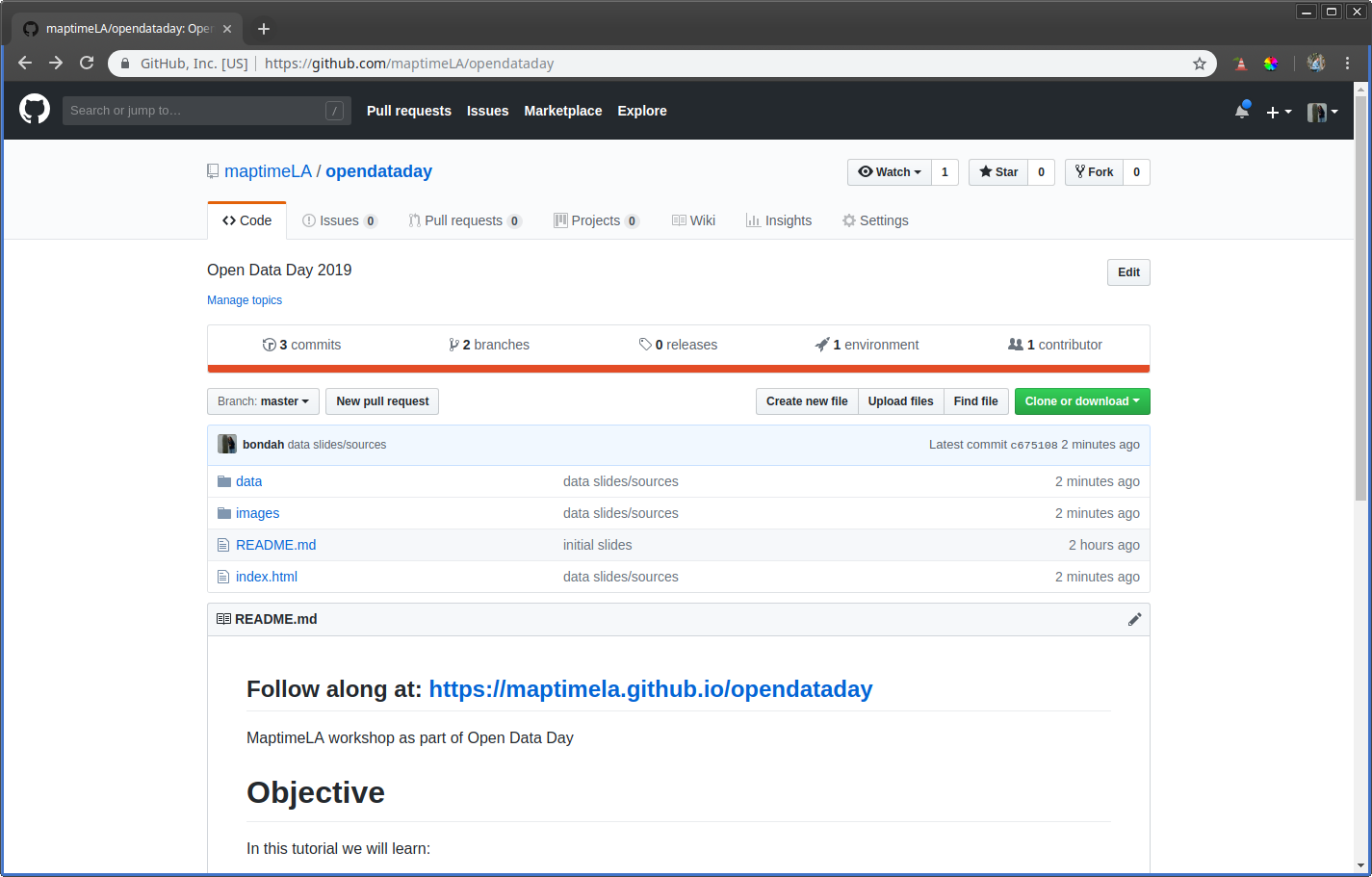Open a new browser tab
This screenshot has height=877, width=1372.
point(264,29)
